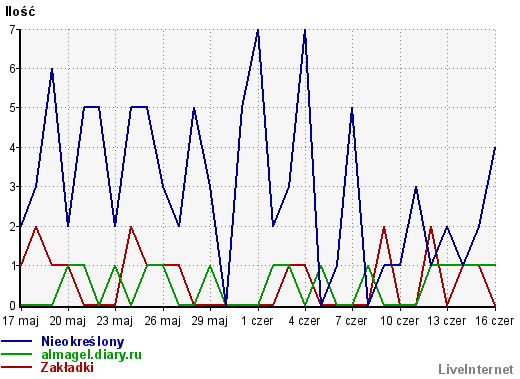Screen dimensions: 520x379
Task: Select the almagel.diary.ru legend entry
Action: point(91,355)
